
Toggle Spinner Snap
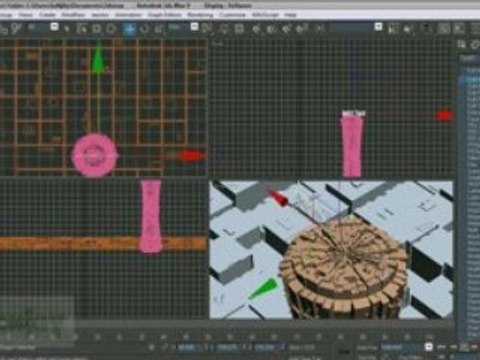[x=302, y=29]
